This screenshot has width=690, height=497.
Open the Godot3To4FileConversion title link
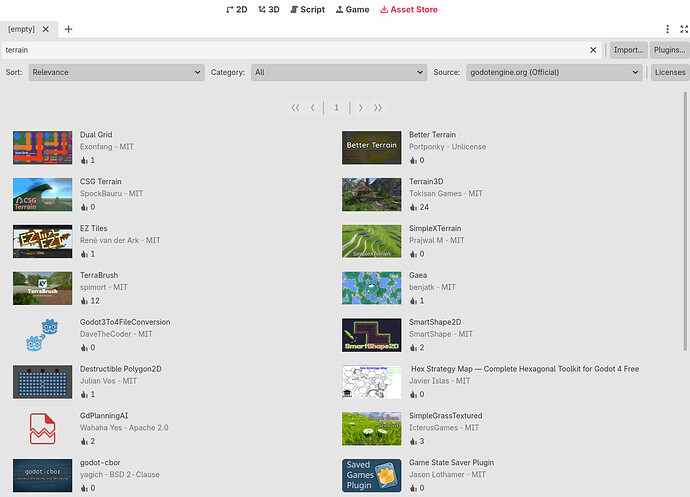click(x=125, y=322)
